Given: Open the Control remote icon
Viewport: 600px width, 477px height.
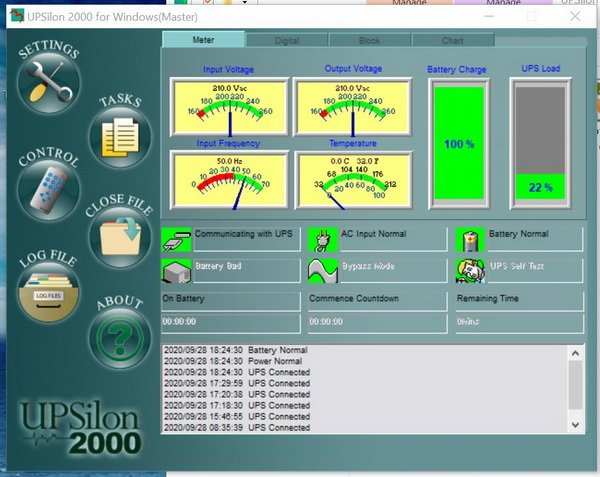Looking at the screenshot, I should 49,190.
